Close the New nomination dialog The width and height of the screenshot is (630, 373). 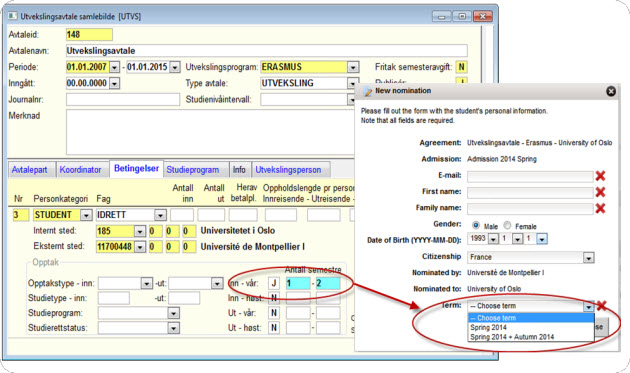pos(611,91)
